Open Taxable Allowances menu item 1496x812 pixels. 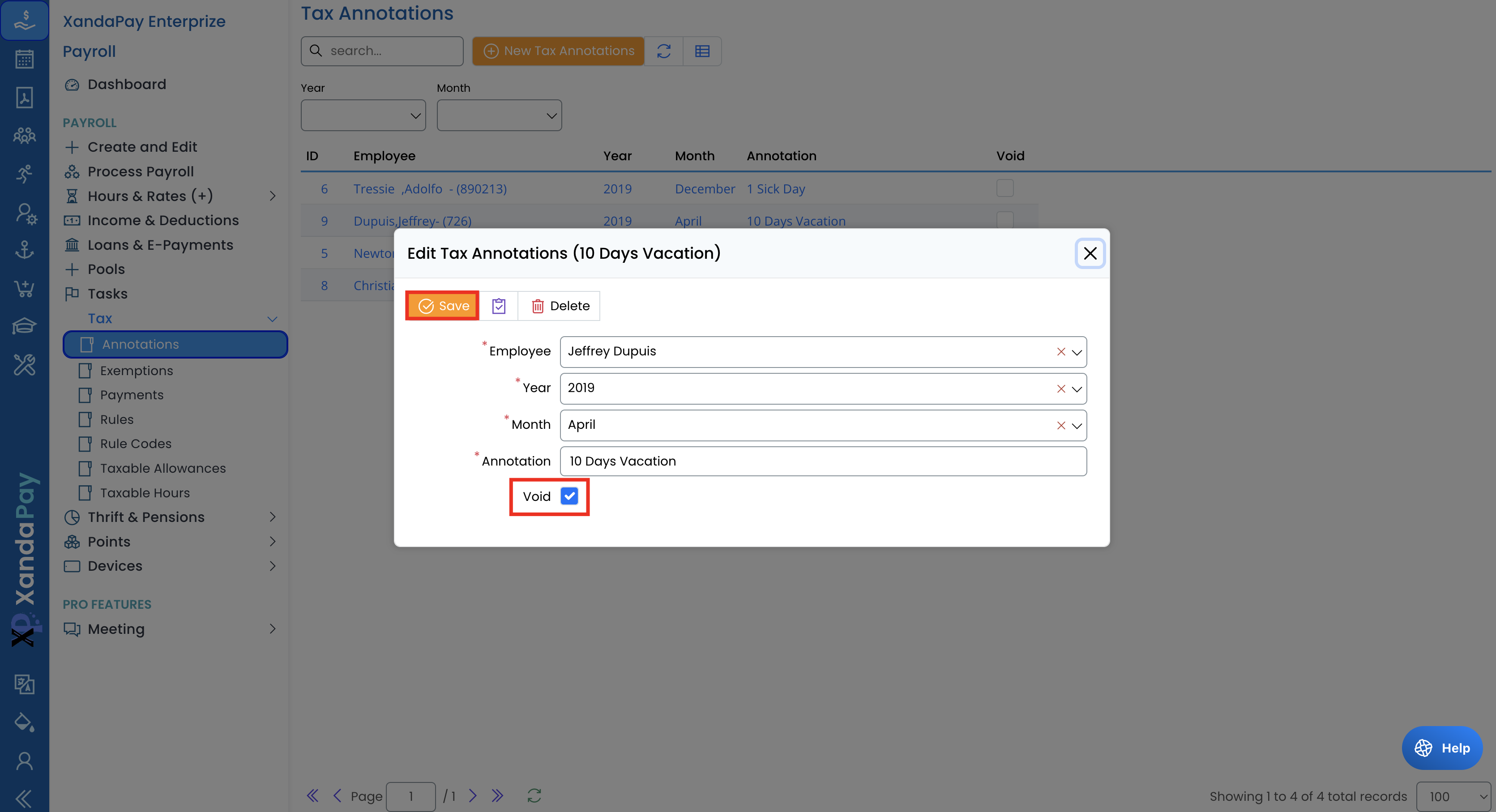point(162,468)
